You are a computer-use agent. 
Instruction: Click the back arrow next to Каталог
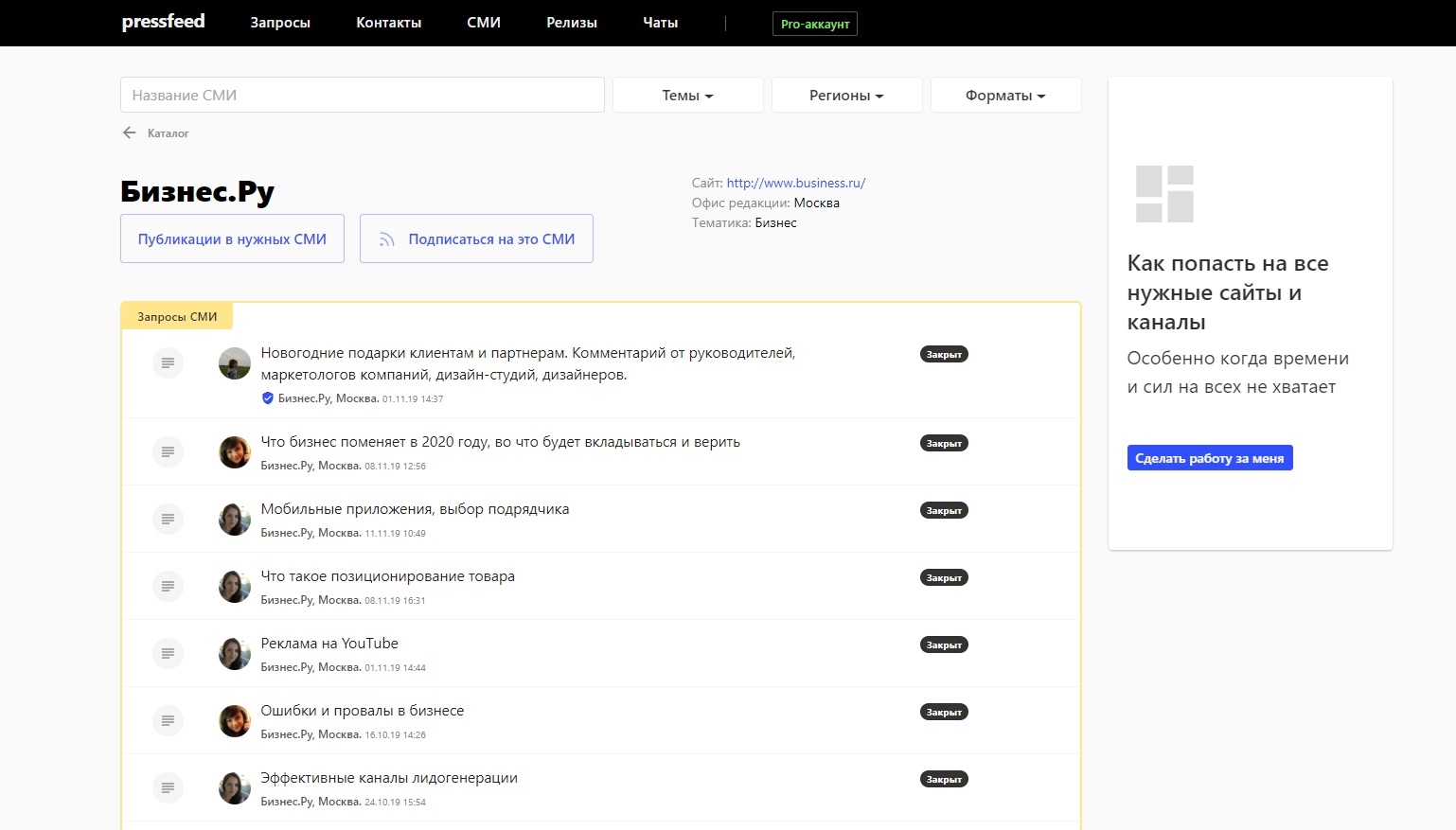pyautogui.click(x=130, y=132)
